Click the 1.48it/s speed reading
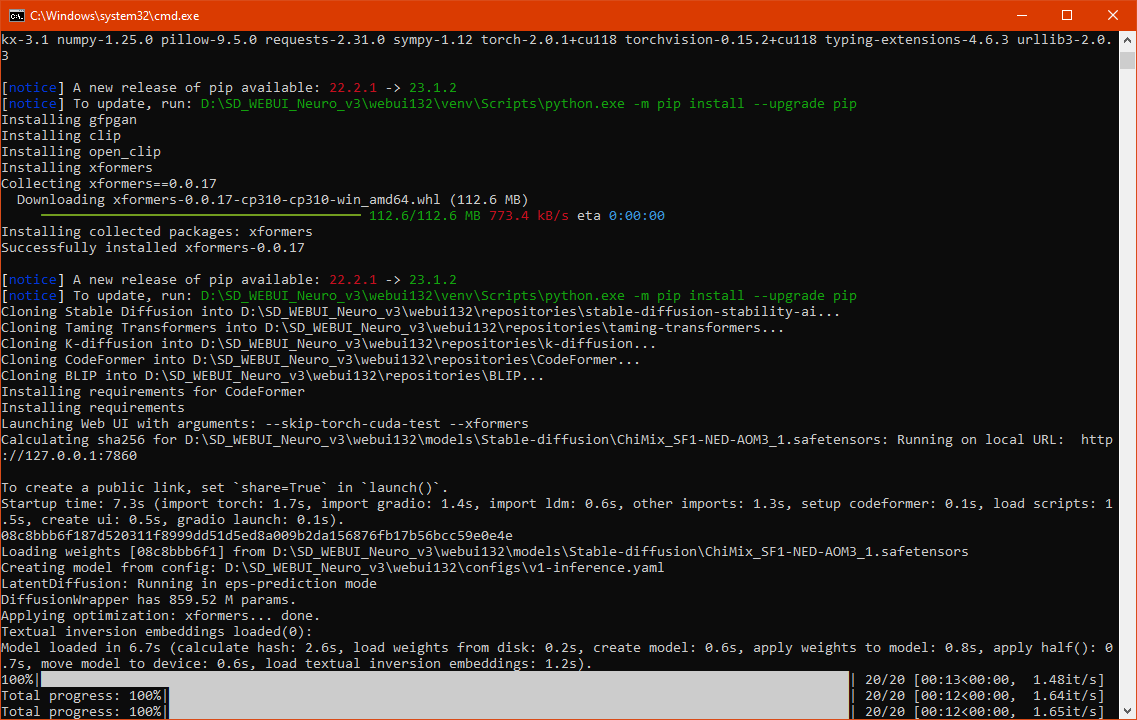This screenshot has height=720, width=1137. coord(1065,679)
